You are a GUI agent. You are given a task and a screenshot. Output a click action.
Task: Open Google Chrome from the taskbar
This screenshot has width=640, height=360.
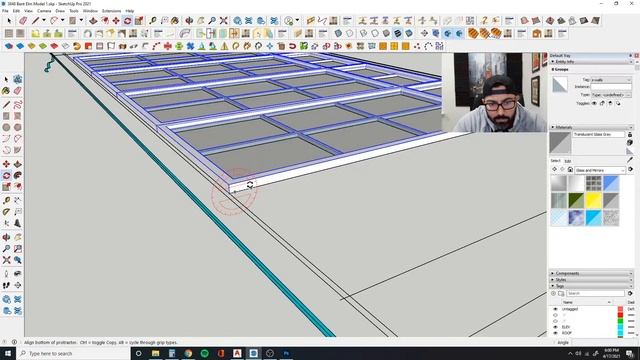pos(188,353)
